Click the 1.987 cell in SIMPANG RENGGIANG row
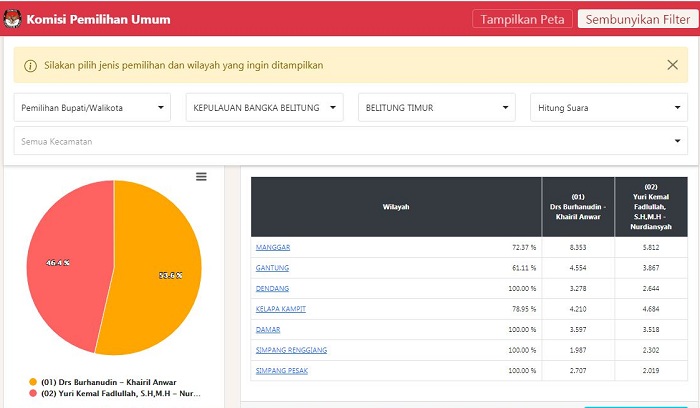 (x=578, y=350)
